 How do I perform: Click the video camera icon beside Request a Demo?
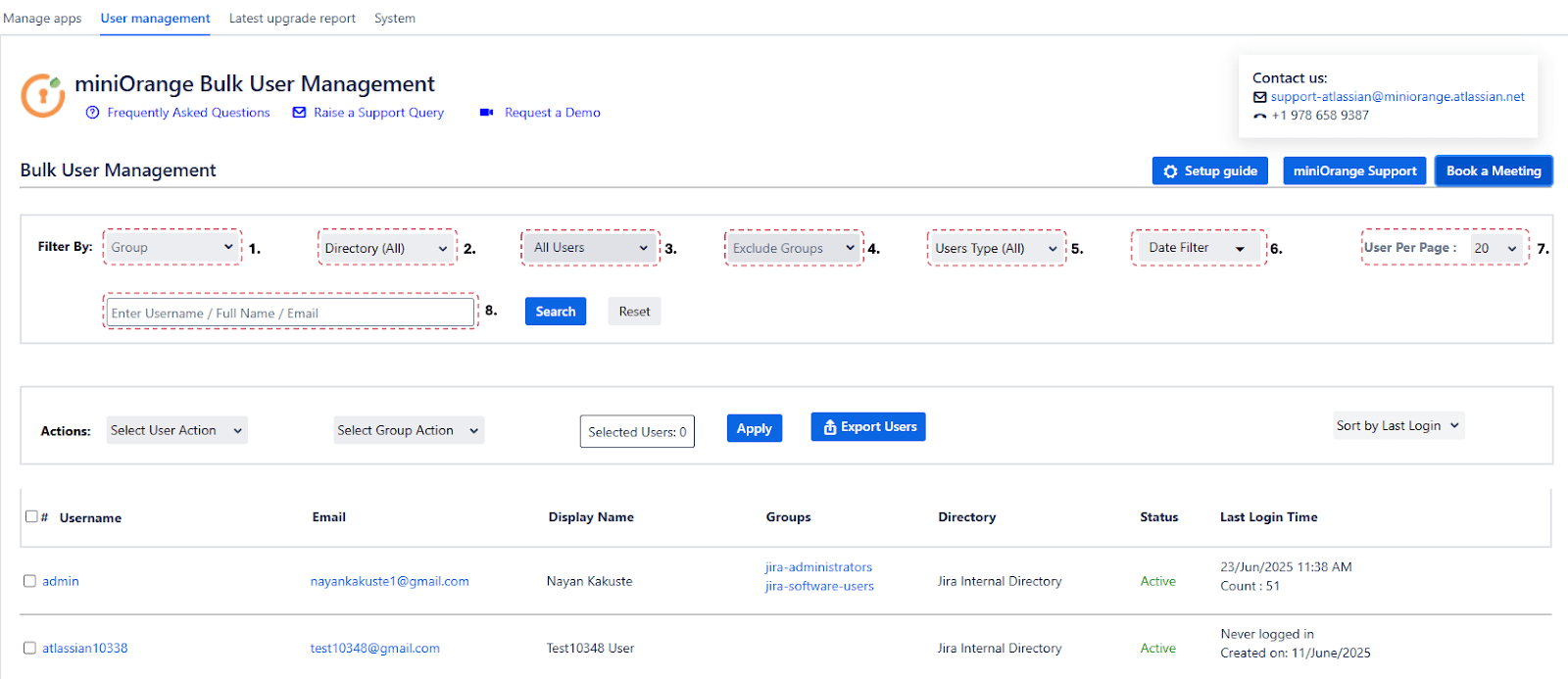click(486, 113)
